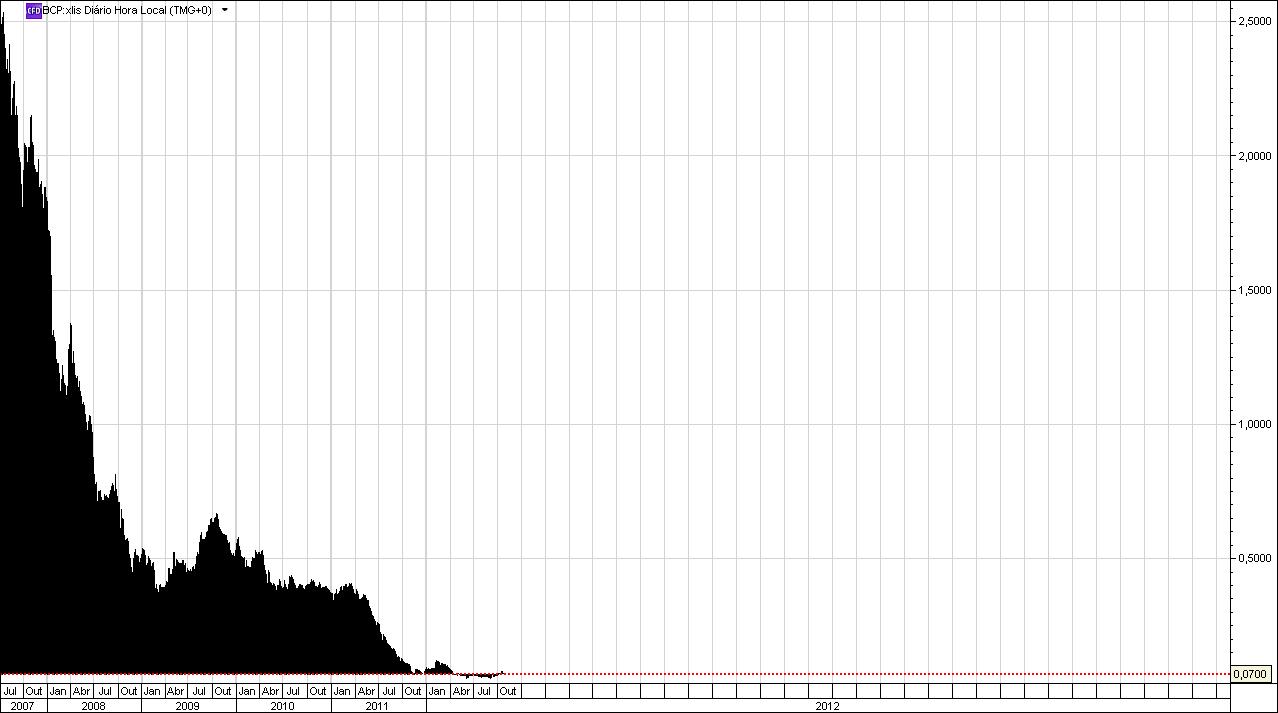1278x713 pixels.
Task: Open the dropdown arrow beside the chart title
Action: tap(224, 10)
